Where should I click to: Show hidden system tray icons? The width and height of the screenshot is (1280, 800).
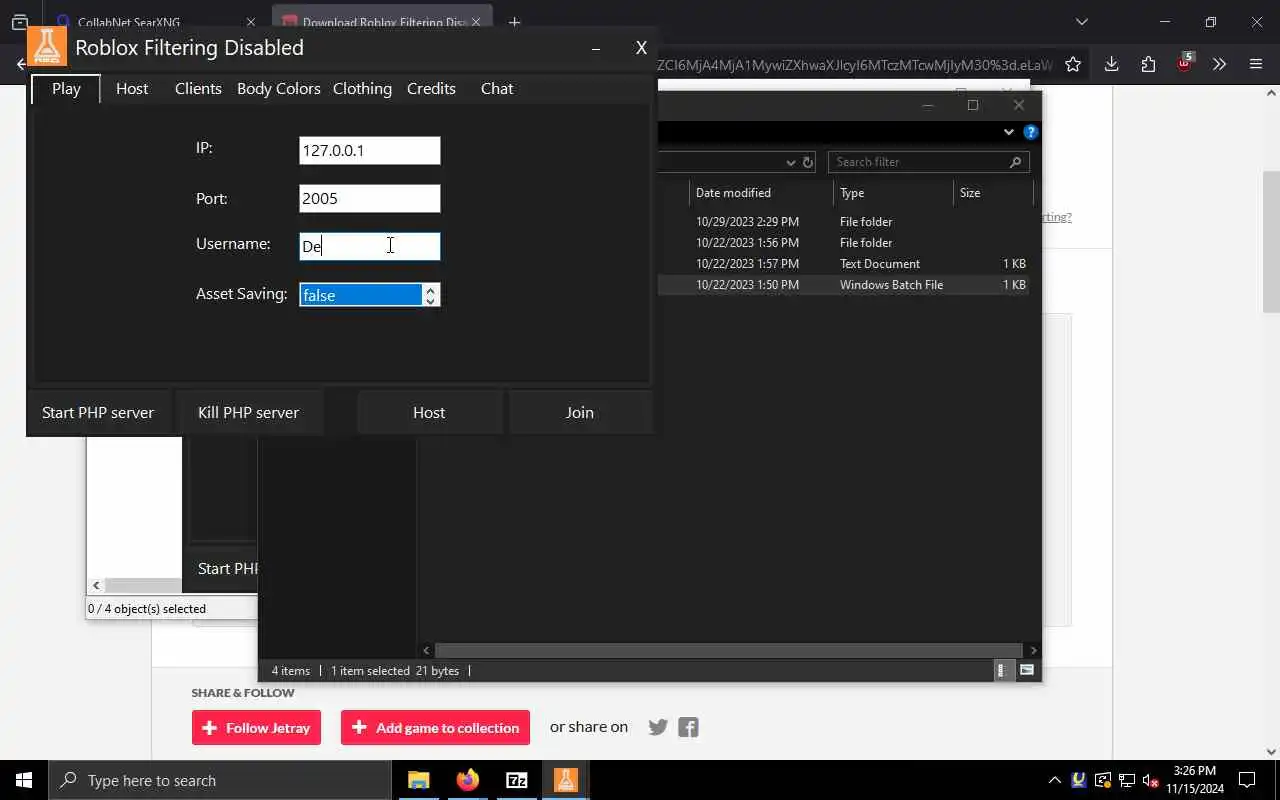pos(1054,780)
